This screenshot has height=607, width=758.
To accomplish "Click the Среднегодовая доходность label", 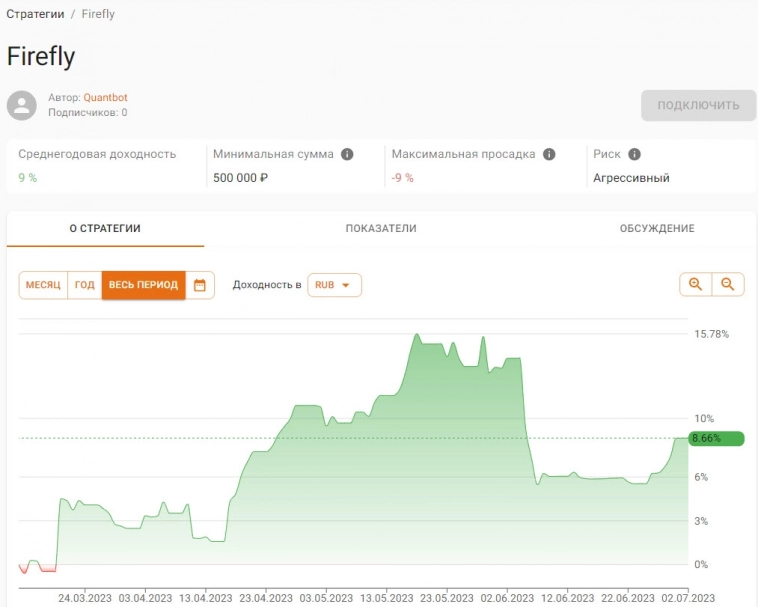I will click(97, 154).
